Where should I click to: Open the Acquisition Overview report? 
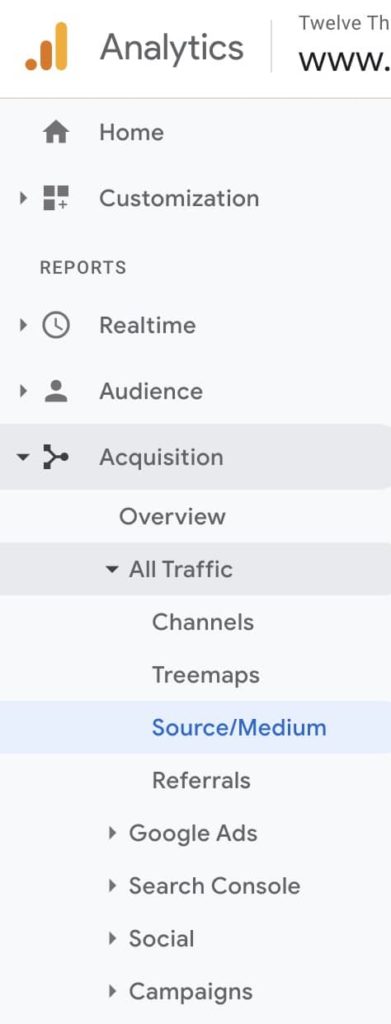click(172, 517)
